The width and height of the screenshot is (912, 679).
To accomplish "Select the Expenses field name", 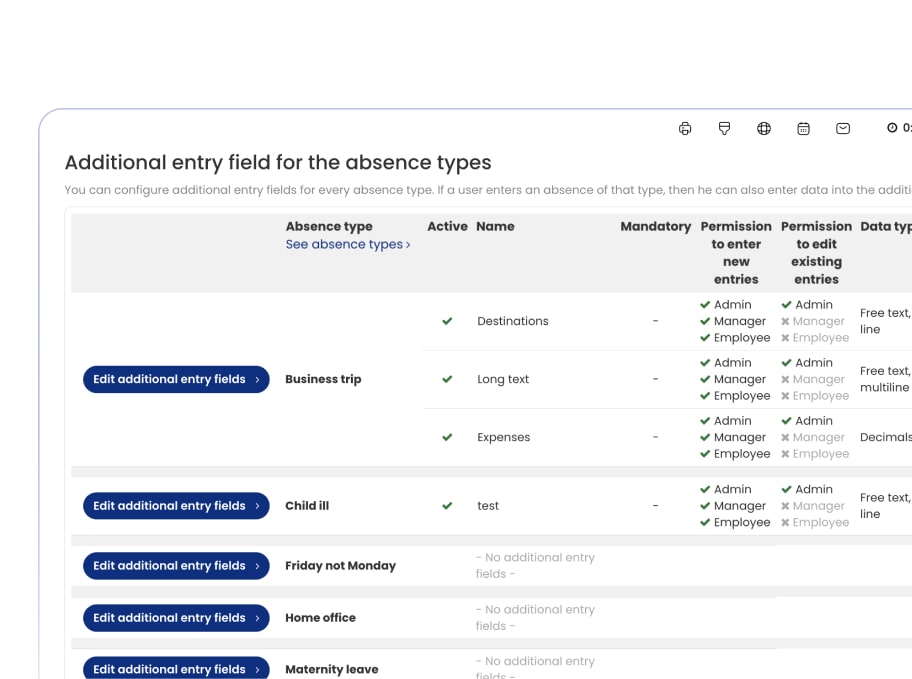I will point(503,437).
